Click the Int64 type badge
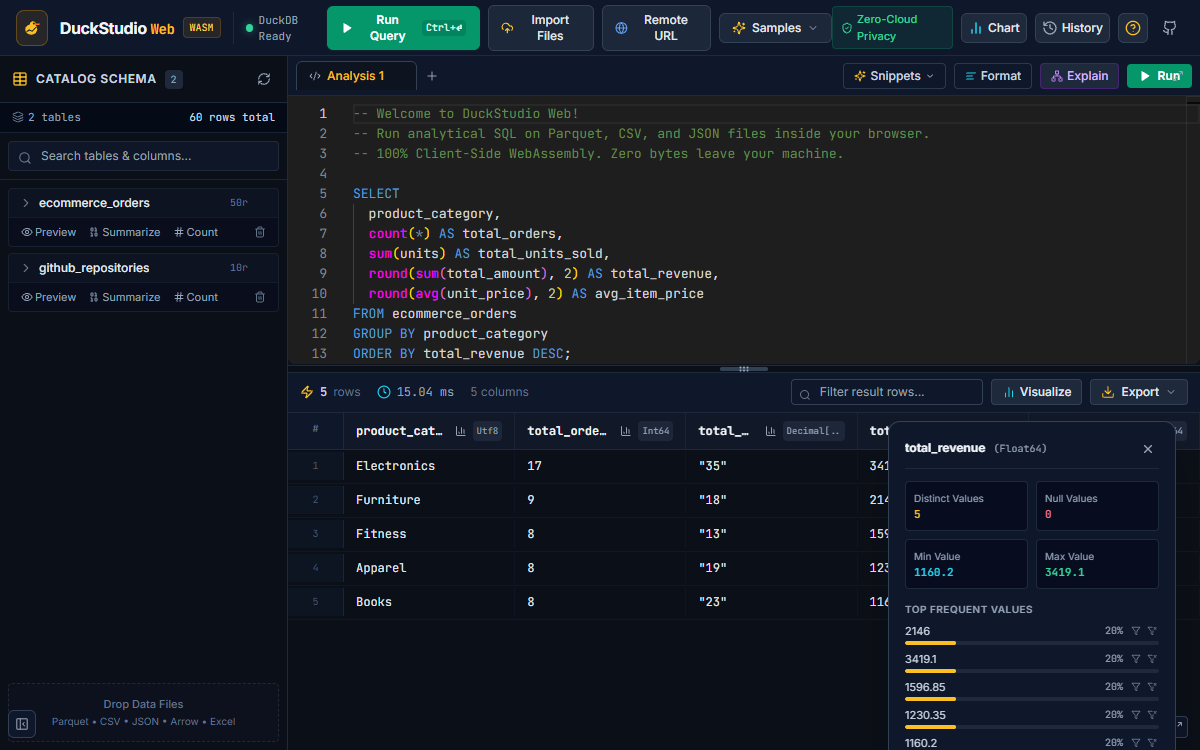1200x750 pixels. pos(655,431)
